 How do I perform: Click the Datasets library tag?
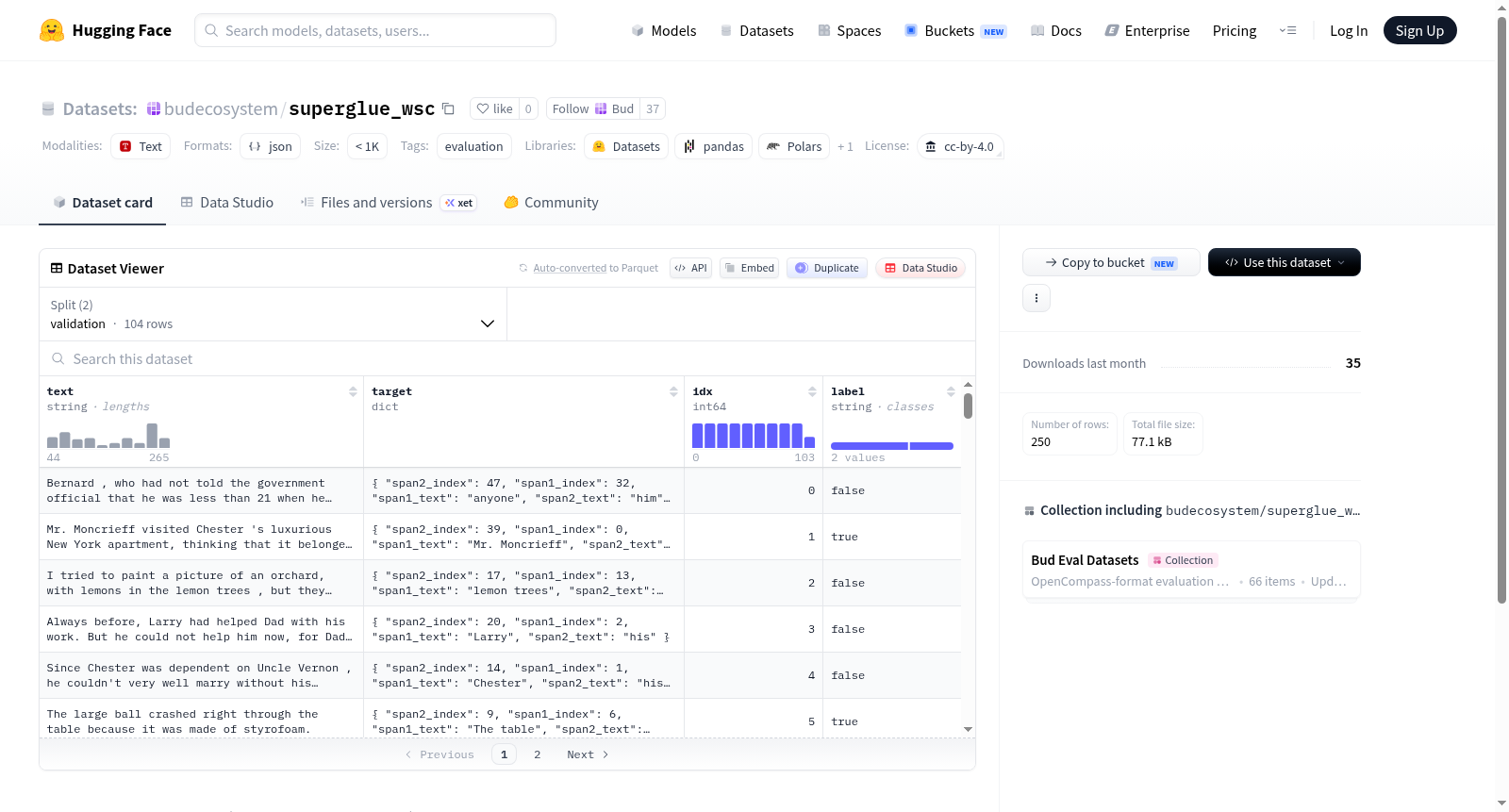click(x=626, y=146)
